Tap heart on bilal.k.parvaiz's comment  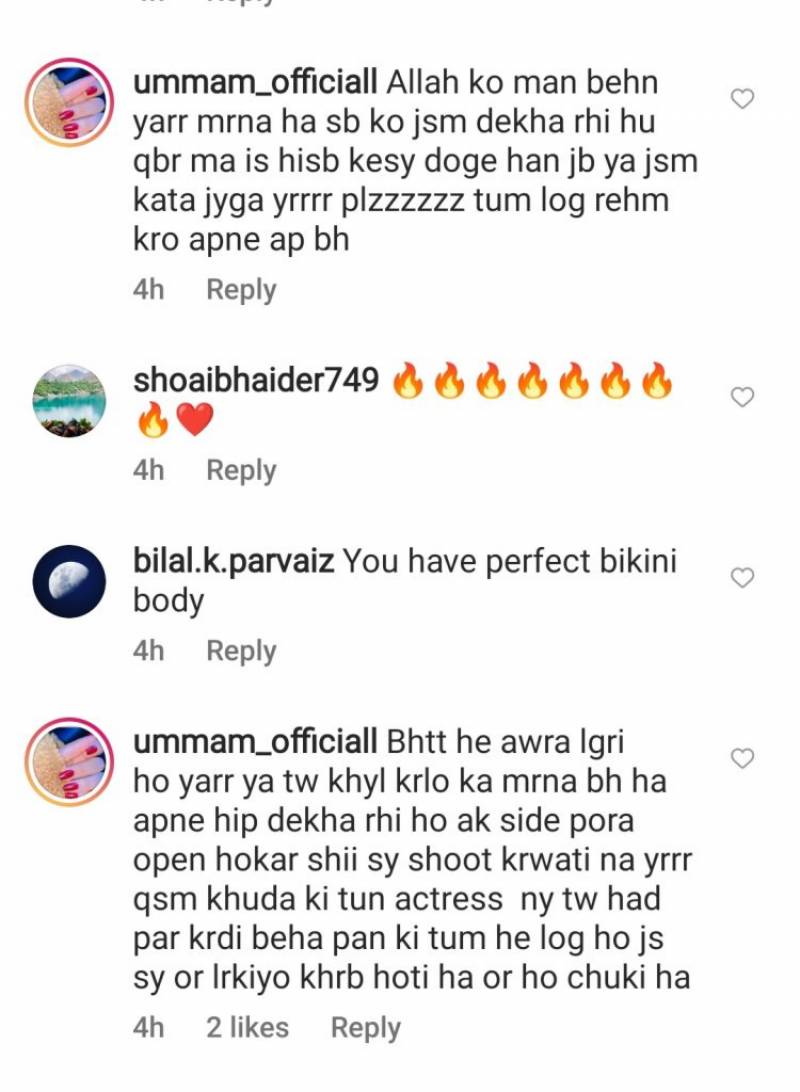click(742, 577)
